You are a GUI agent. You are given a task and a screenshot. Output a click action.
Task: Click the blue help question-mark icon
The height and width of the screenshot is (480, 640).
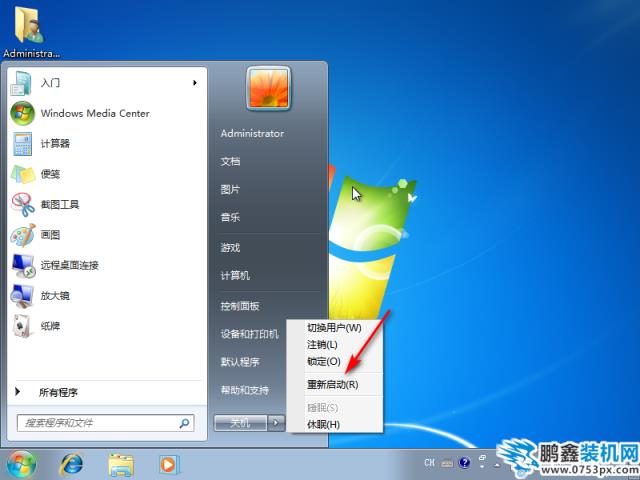pyautogui.click(x=464, y=462)
